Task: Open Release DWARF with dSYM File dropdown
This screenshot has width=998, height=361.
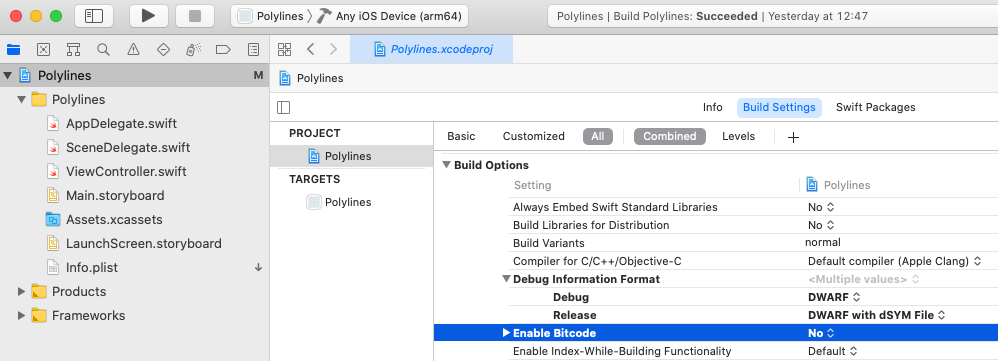Action: [876, 315]
